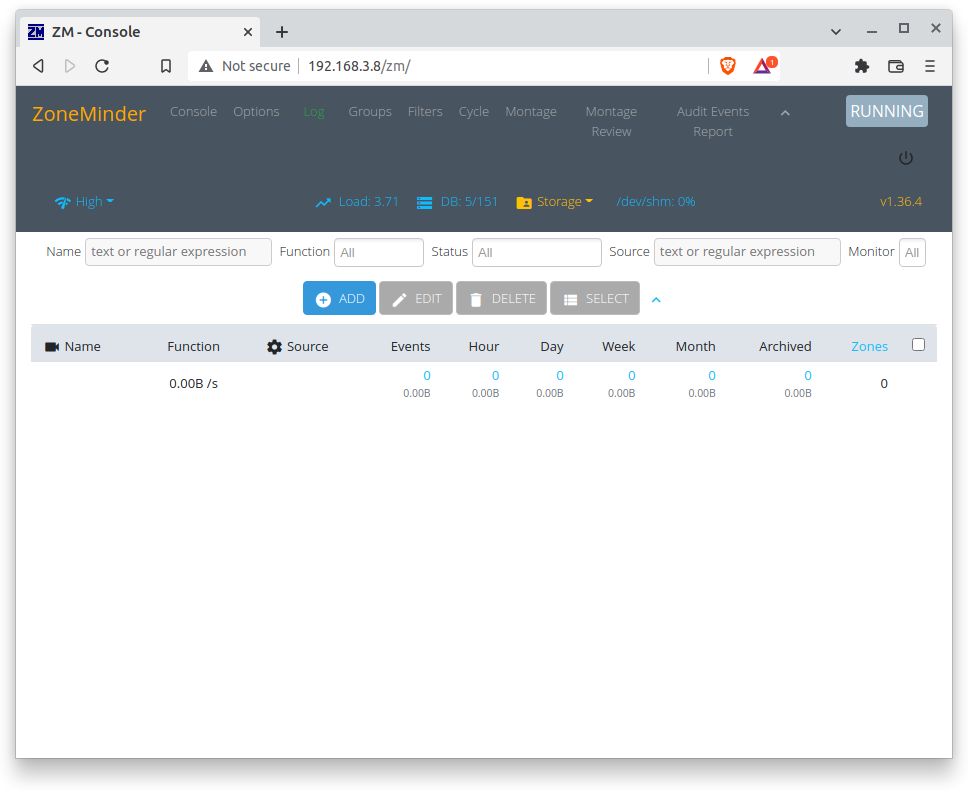The image size is (968, 790).
Task: Toggle the select-all monitors checkbox
Action: pyautogui.click(x=919, y=344)
